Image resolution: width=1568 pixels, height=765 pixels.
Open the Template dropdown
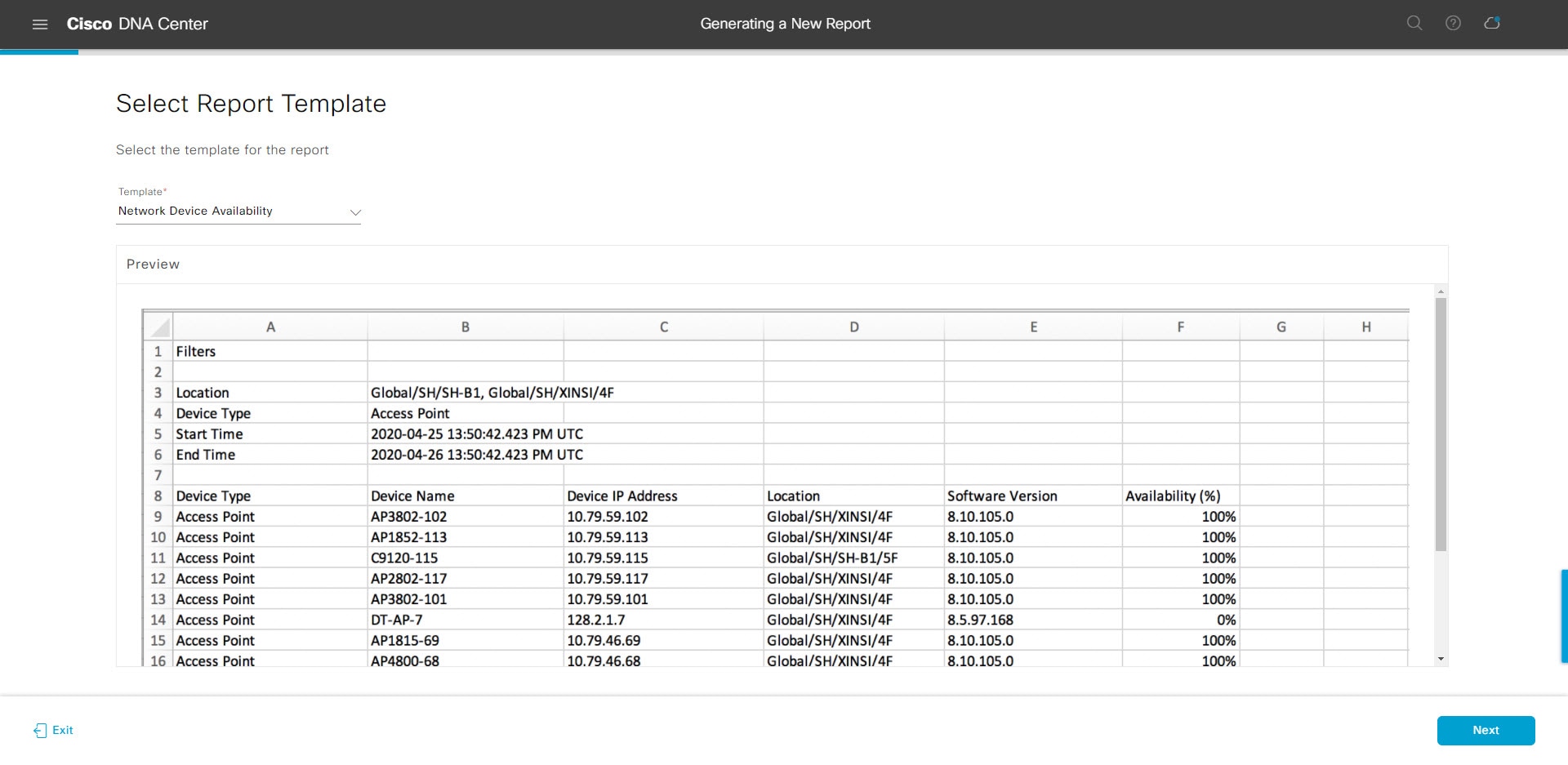(238, 211)
